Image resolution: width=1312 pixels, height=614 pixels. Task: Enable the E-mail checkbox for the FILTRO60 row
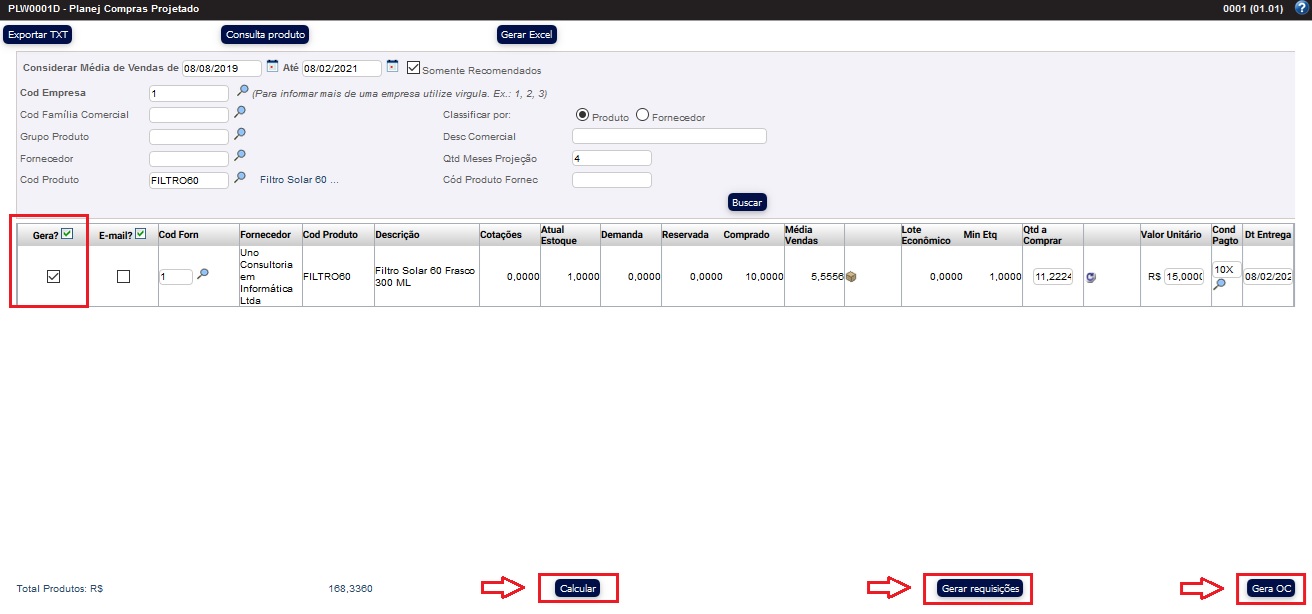pos(123,276)
